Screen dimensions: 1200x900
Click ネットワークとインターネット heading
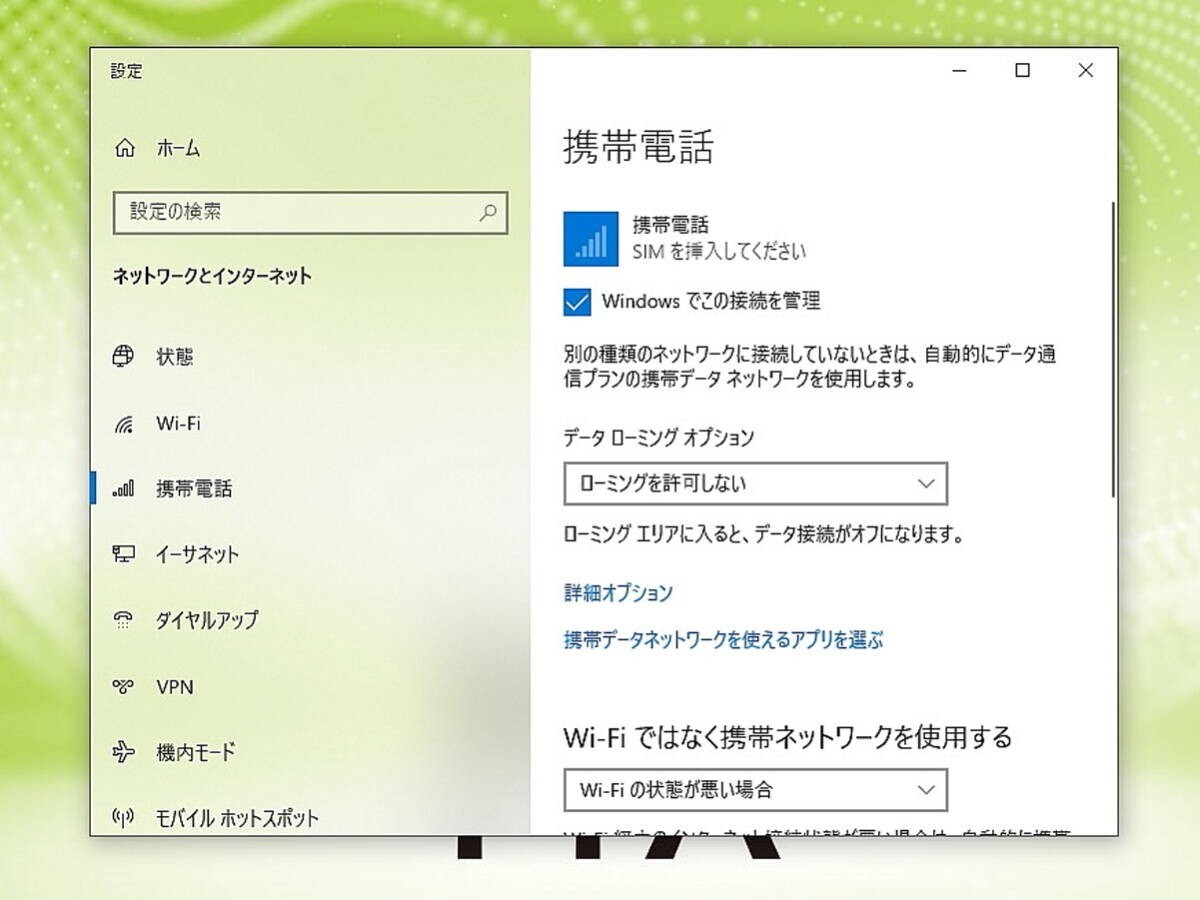tap(212, 276)
